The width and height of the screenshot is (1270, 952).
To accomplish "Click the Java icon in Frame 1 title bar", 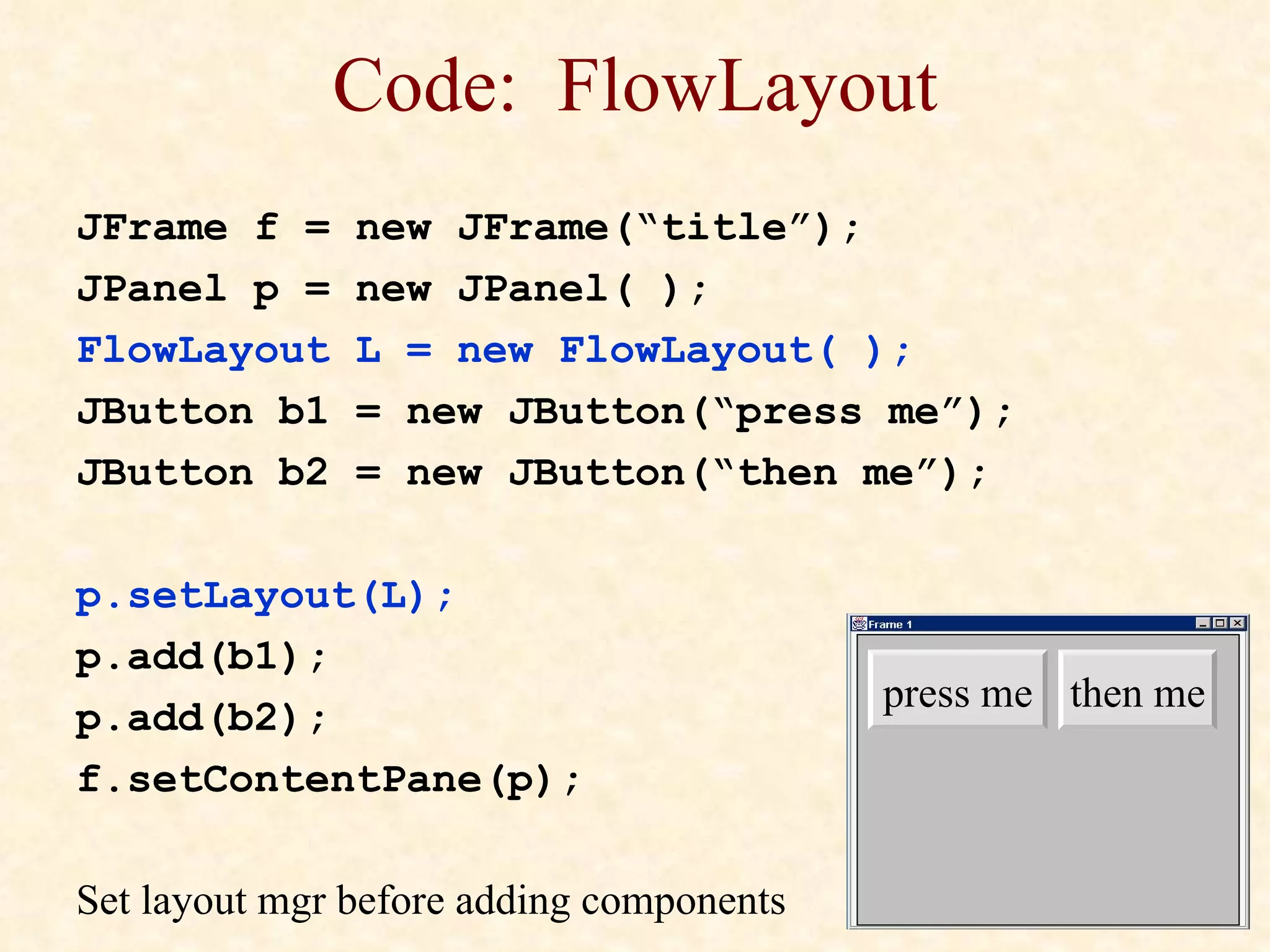I will click(859, 624).
